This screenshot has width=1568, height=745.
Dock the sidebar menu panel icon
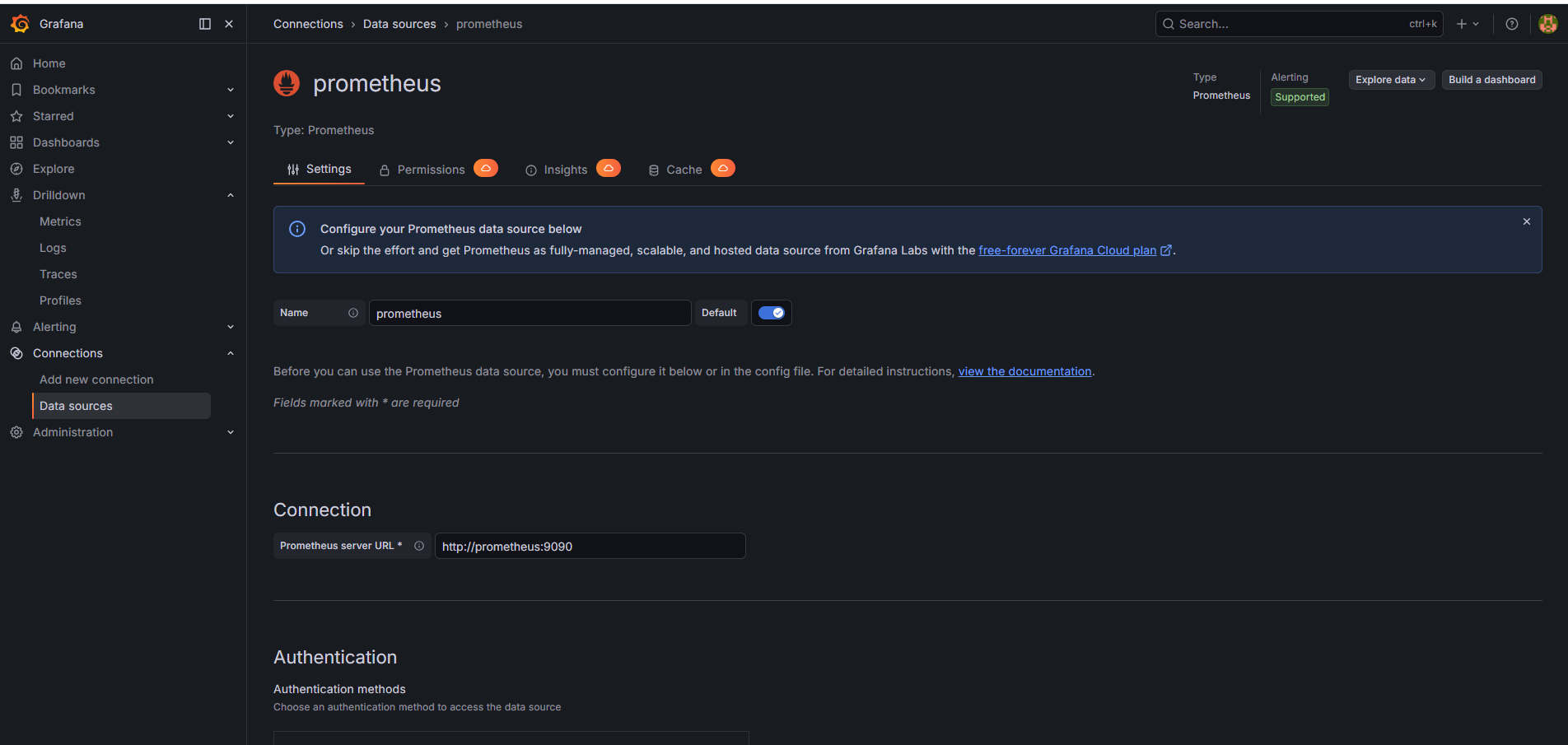[205, 24]
